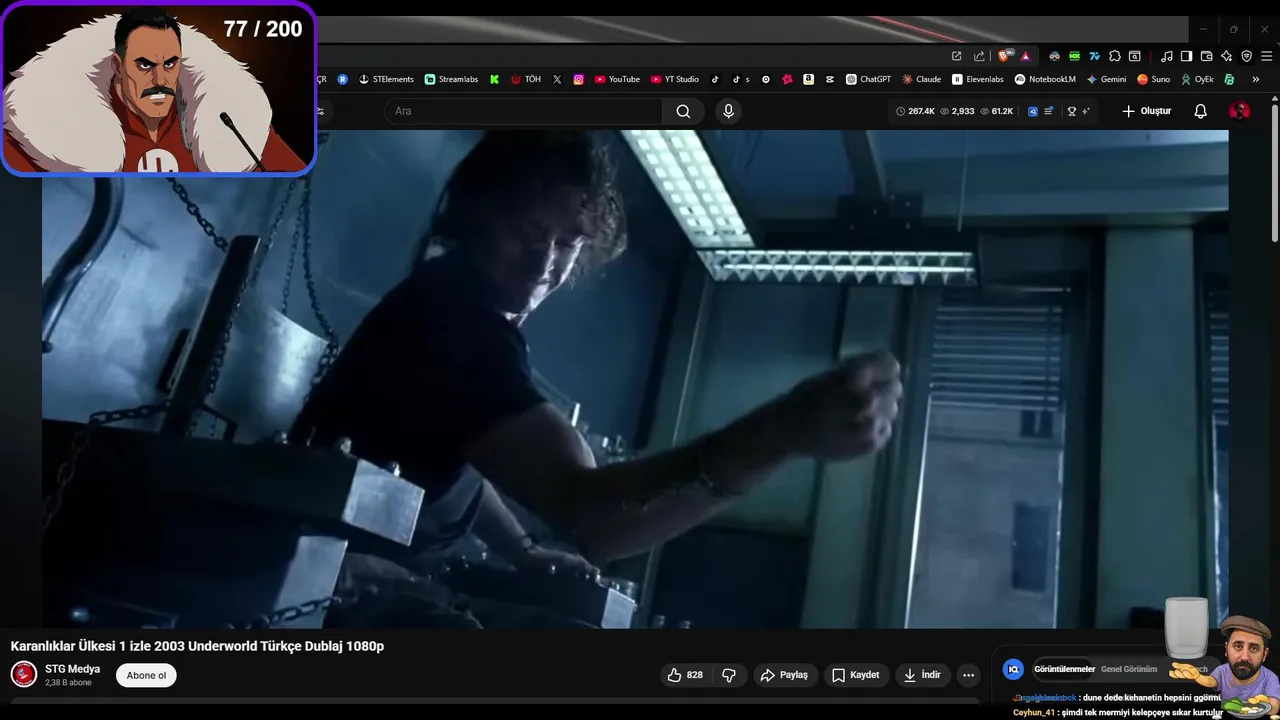Open the YouTube bookmark
The image size is (1280, 720).
point(617,79)
